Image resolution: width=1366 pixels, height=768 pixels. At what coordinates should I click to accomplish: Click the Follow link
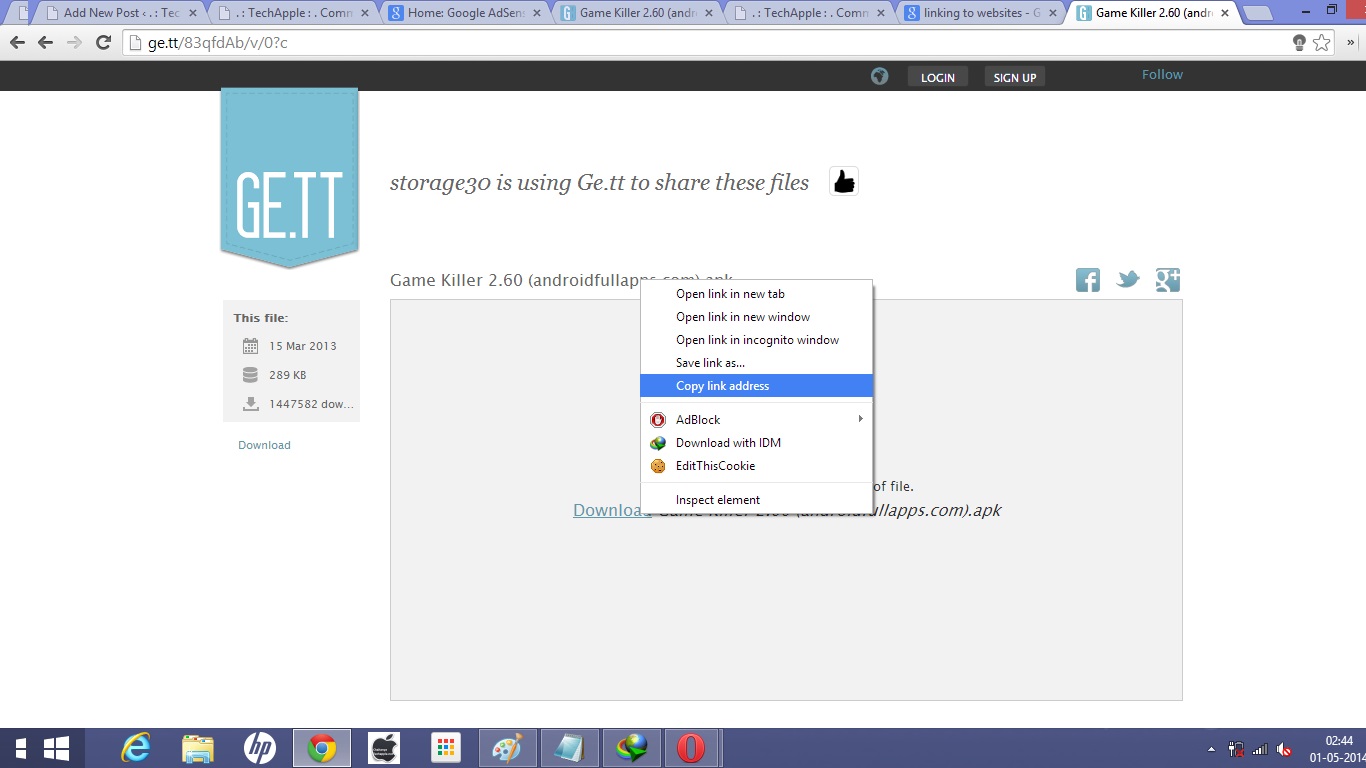pos(1162,75)
